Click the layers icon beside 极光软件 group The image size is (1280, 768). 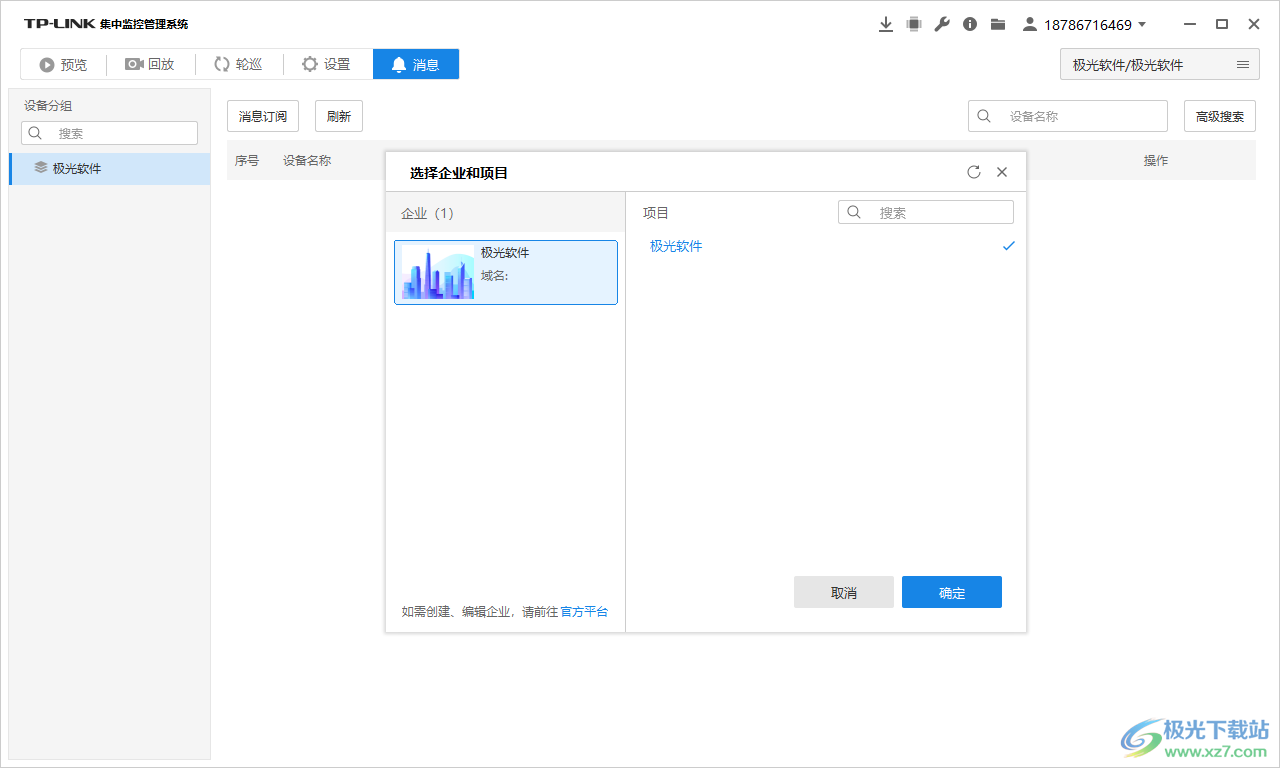pyautogui.click(x=40, y=168)
